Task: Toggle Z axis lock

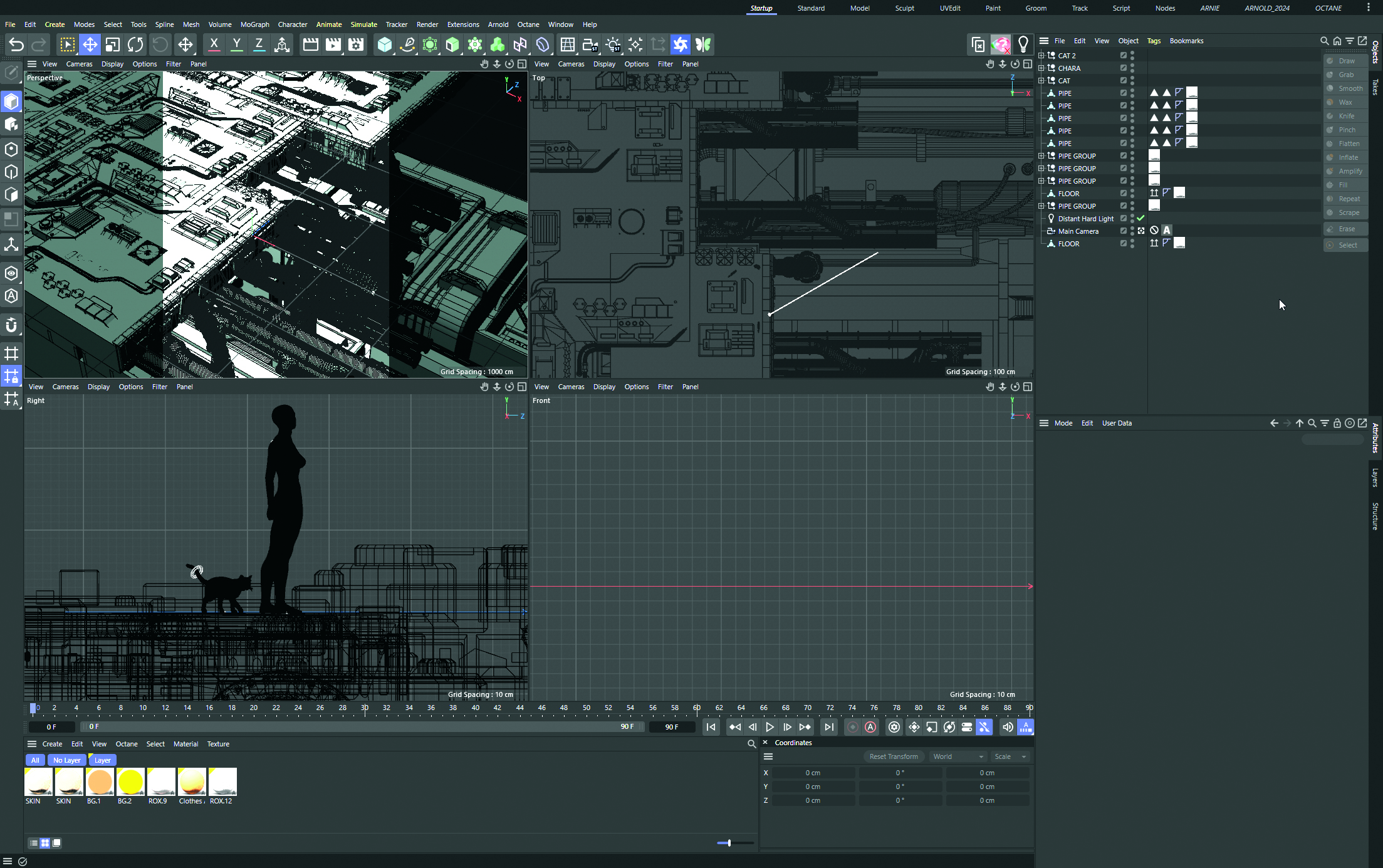Action: [259, 44]
